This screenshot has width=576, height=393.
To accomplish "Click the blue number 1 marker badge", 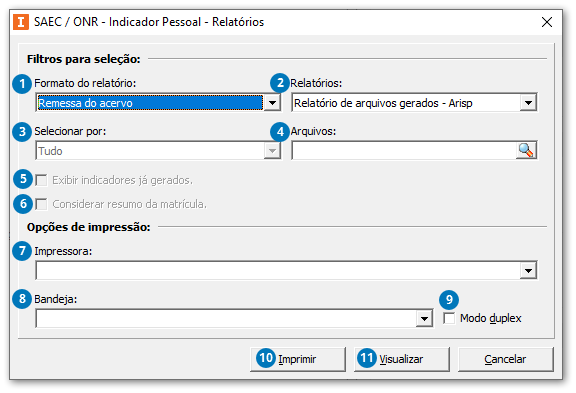I will click(x=22, y=84).
